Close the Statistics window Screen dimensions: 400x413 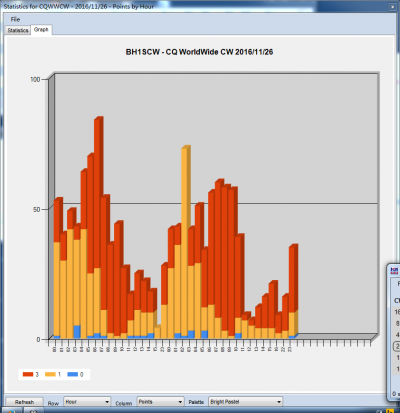point(392,6)
